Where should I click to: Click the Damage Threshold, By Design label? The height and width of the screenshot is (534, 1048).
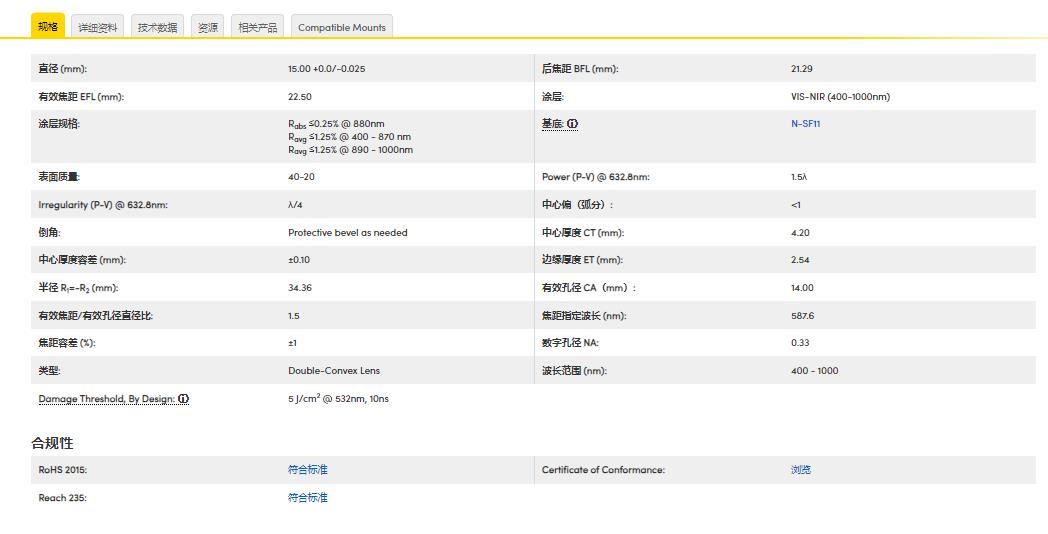click(x=107, y=399)
